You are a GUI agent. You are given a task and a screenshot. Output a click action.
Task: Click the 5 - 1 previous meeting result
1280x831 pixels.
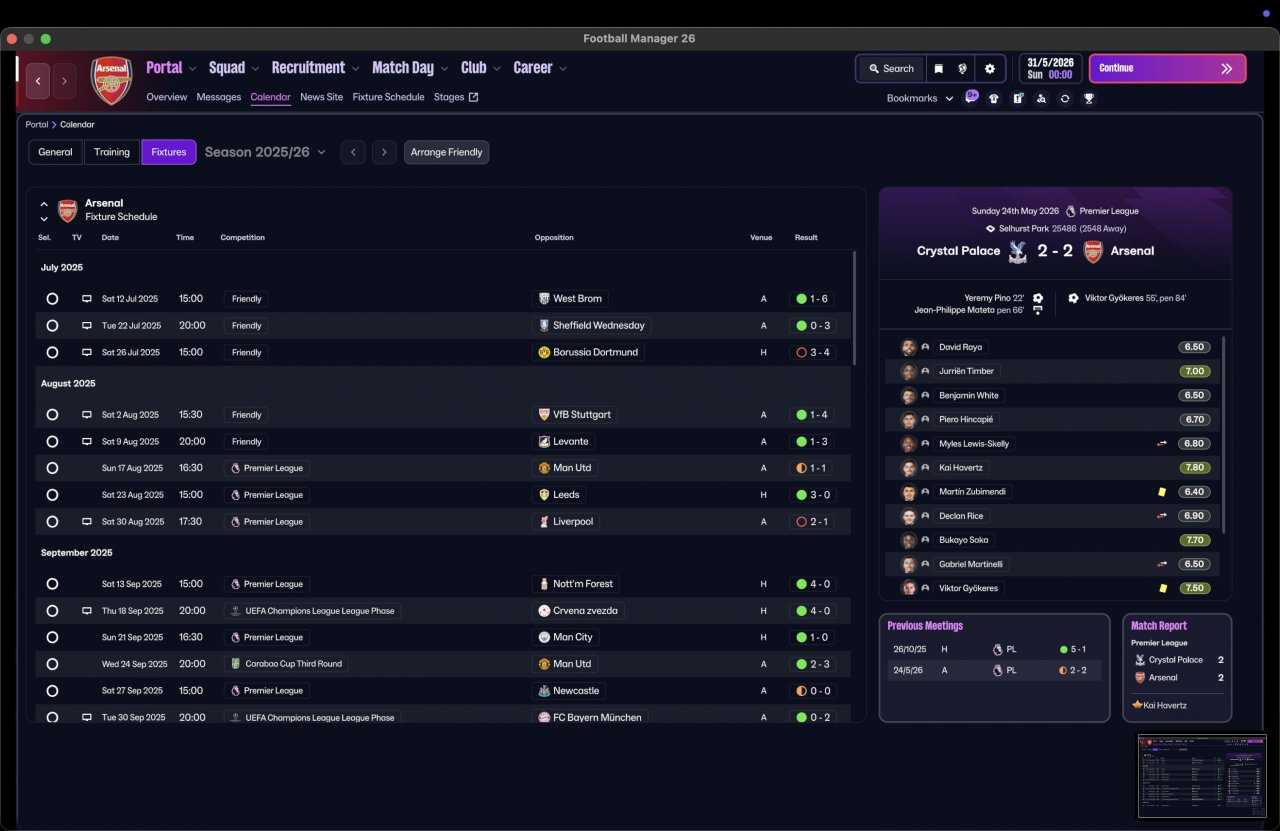(x=1073, y=649)
